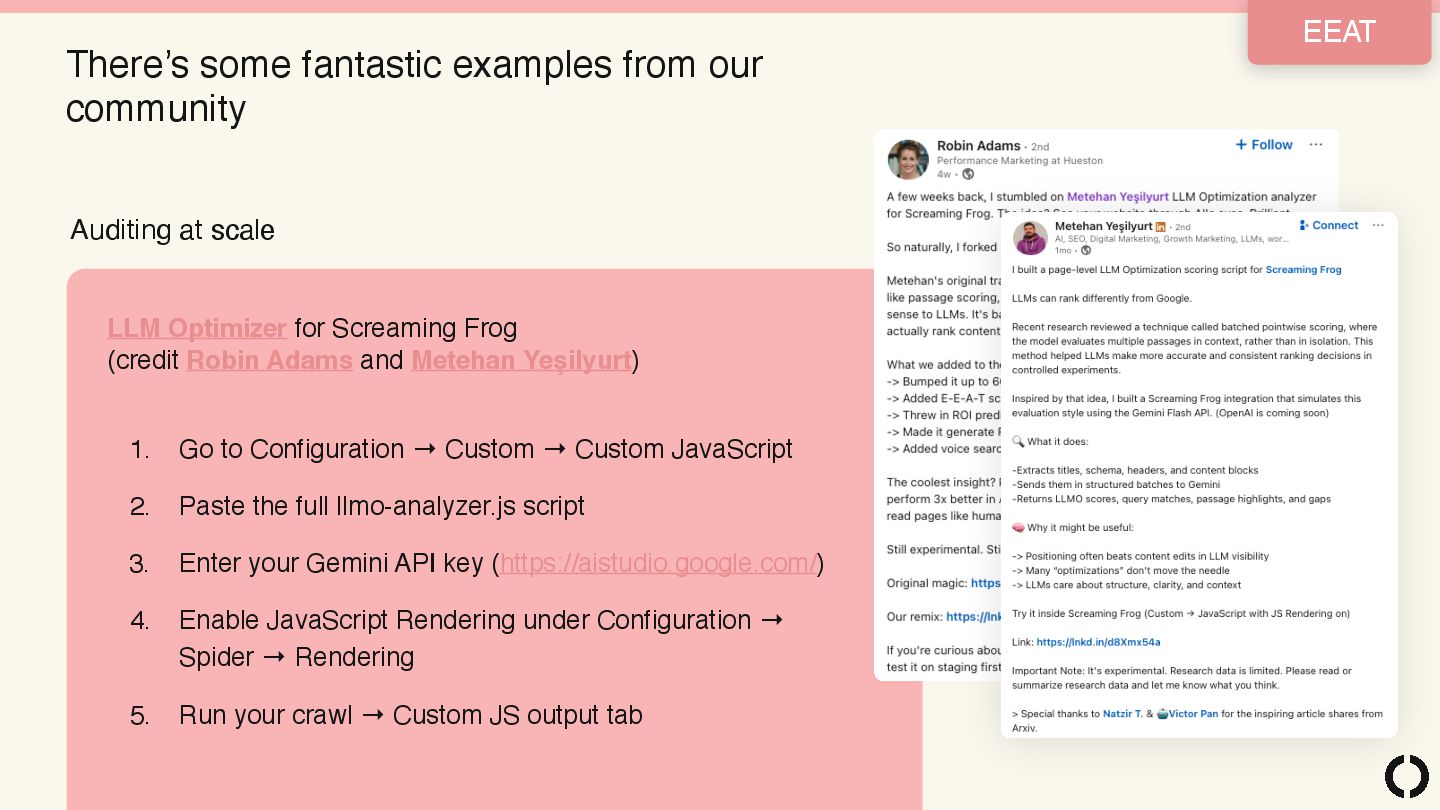Click the Original magic https link
The image size is (1440, 810).
pos(986,583)
